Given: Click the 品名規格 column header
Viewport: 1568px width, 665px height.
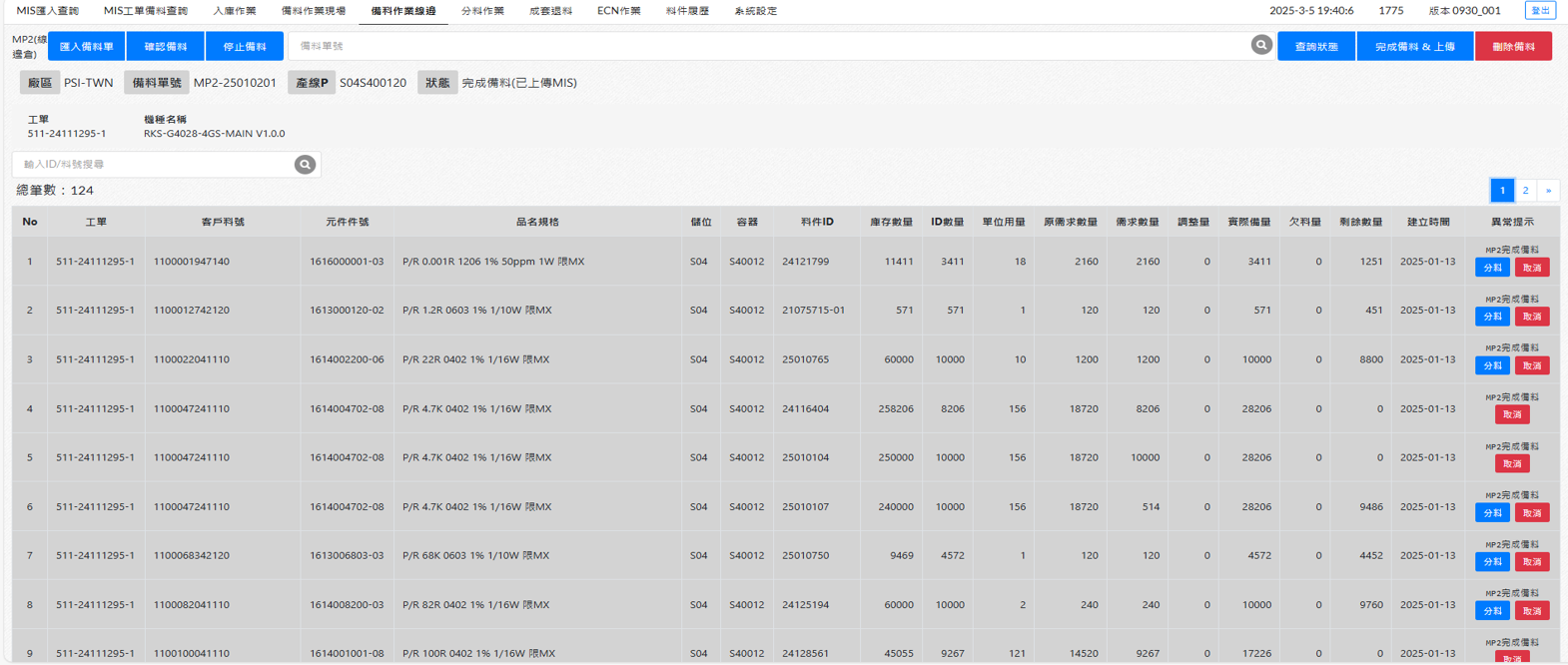Looking at the screenshot, I should pyautogui.click(x=537, y=222).
